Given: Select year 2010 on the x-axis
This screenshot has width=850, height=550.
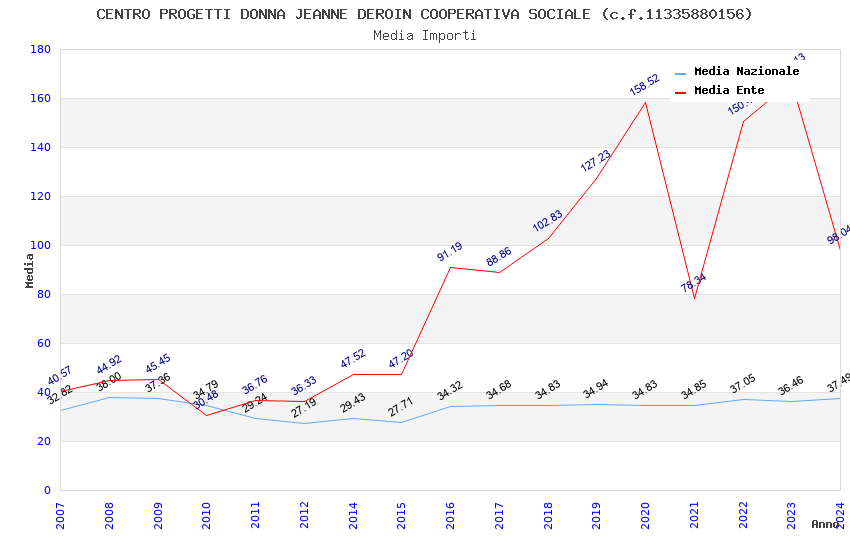Looking at the screenshot, I should [x=207, y=515].
